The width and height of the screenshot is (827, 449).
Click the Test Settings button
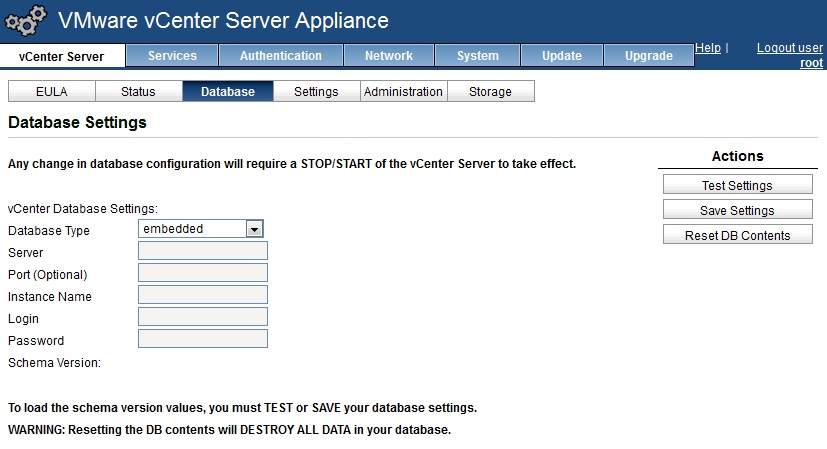click(x=737, y=185)
